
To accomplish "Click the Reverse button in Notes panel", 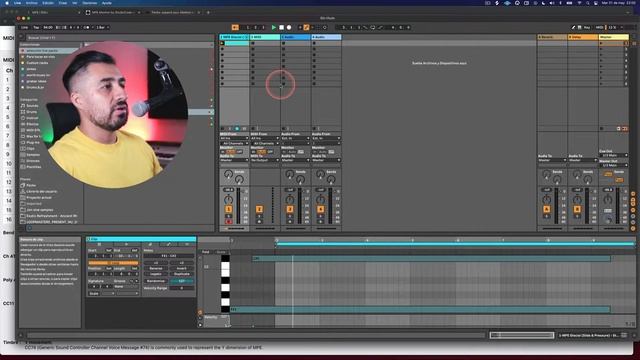I will coord(156,269).
